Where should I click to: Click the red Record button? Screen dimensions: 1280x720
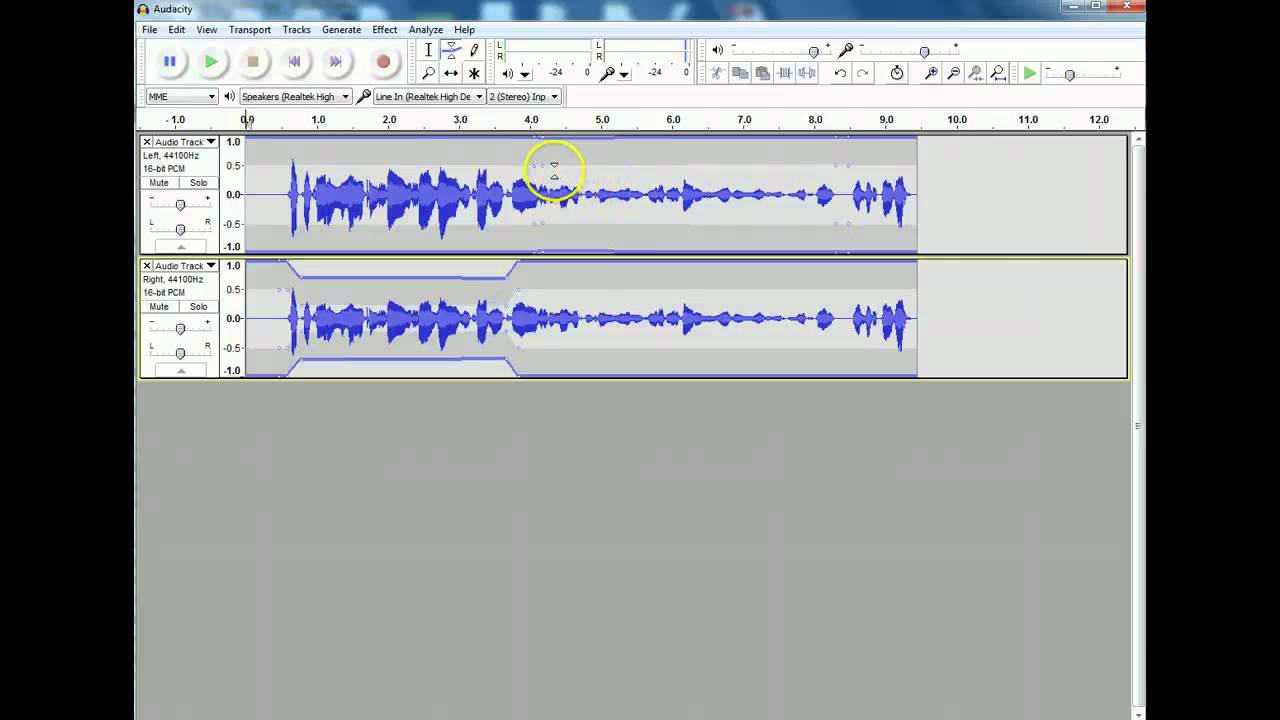pyautogui.click(x=383, y=62)
